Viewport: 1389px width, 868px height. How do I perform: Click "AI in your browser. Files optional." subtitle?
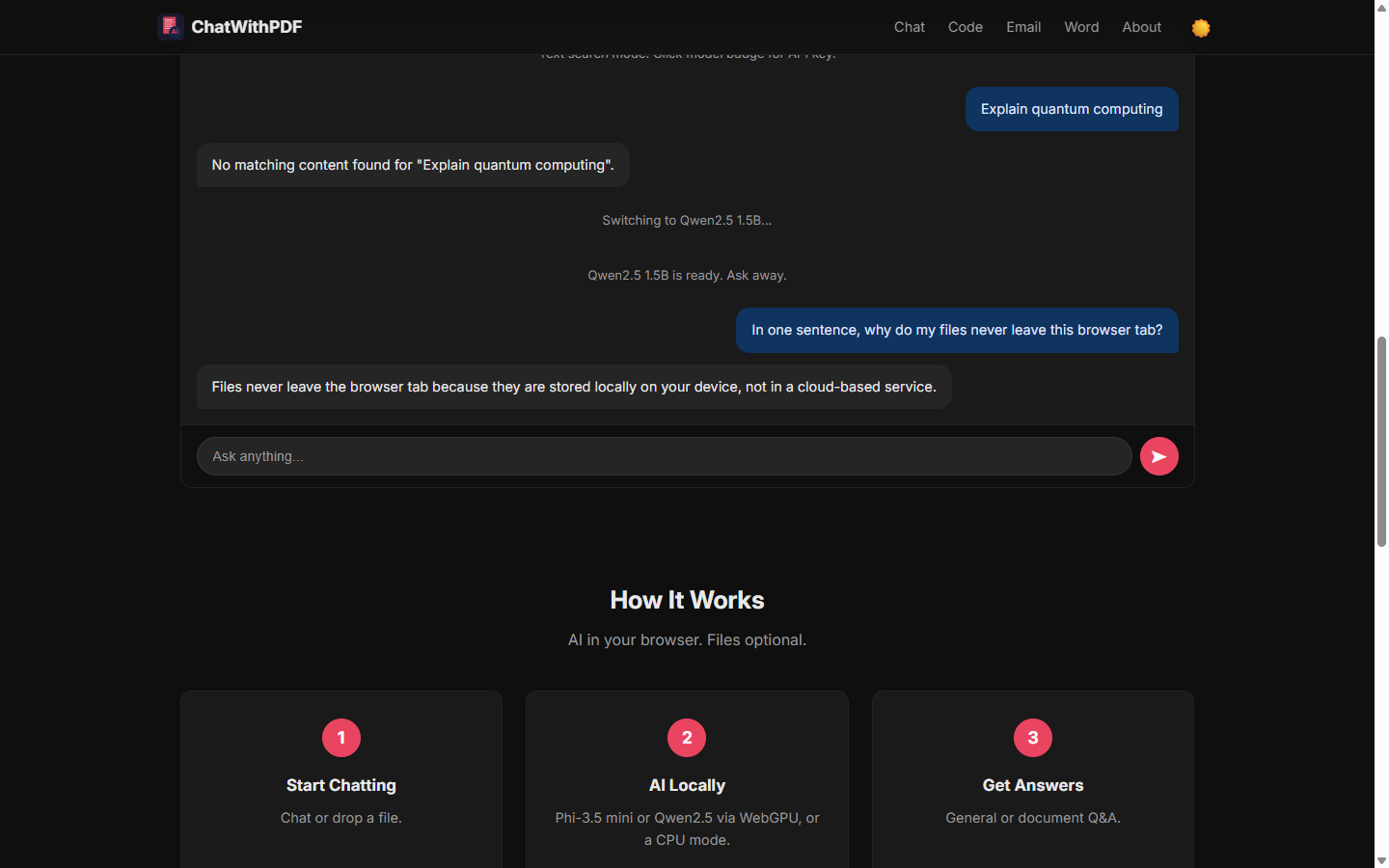tap(687, 639)
